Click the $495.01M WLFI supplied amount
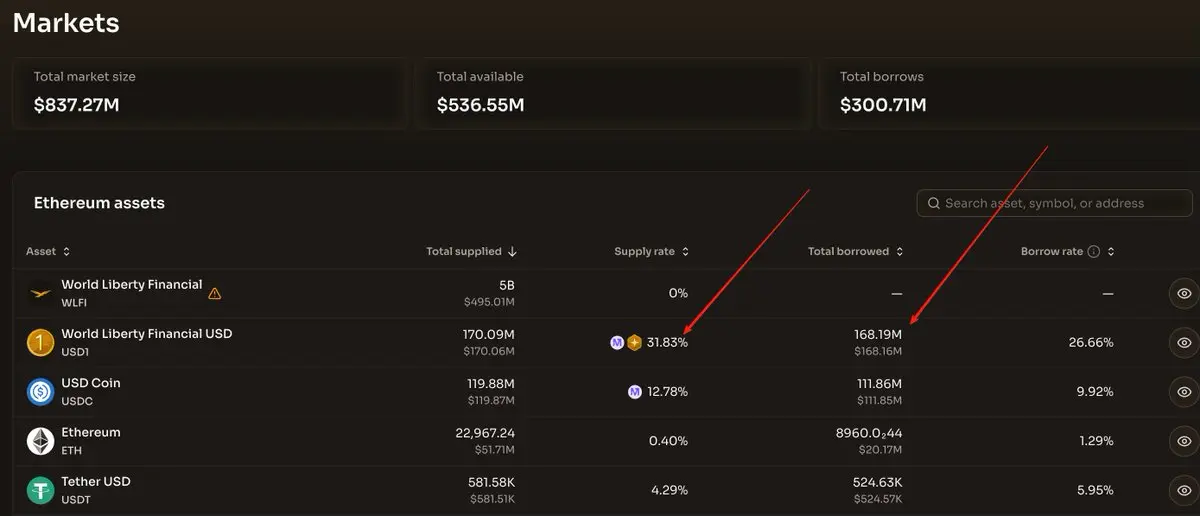1200x516 pixels. click(489, 302)
